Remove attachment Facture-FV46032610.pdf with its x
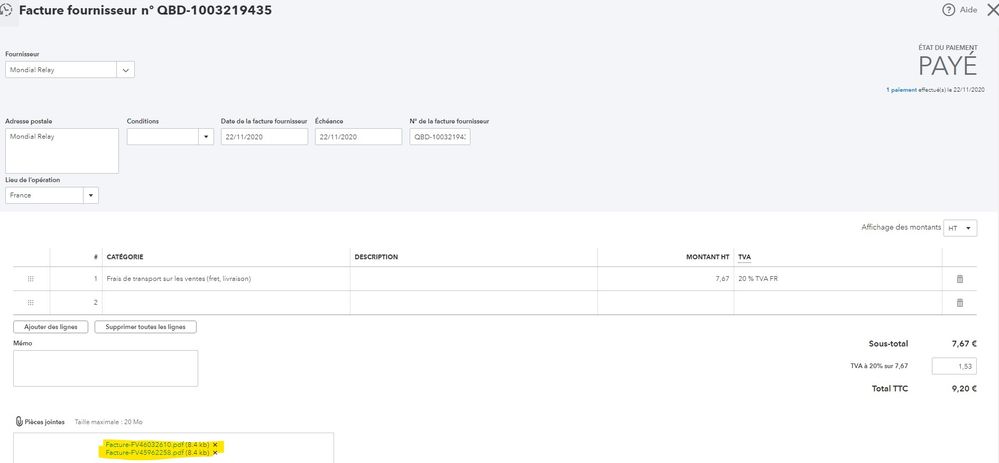The height and width of the screenshot is (463, 999). pyautogui.click(x=215, y=444)
